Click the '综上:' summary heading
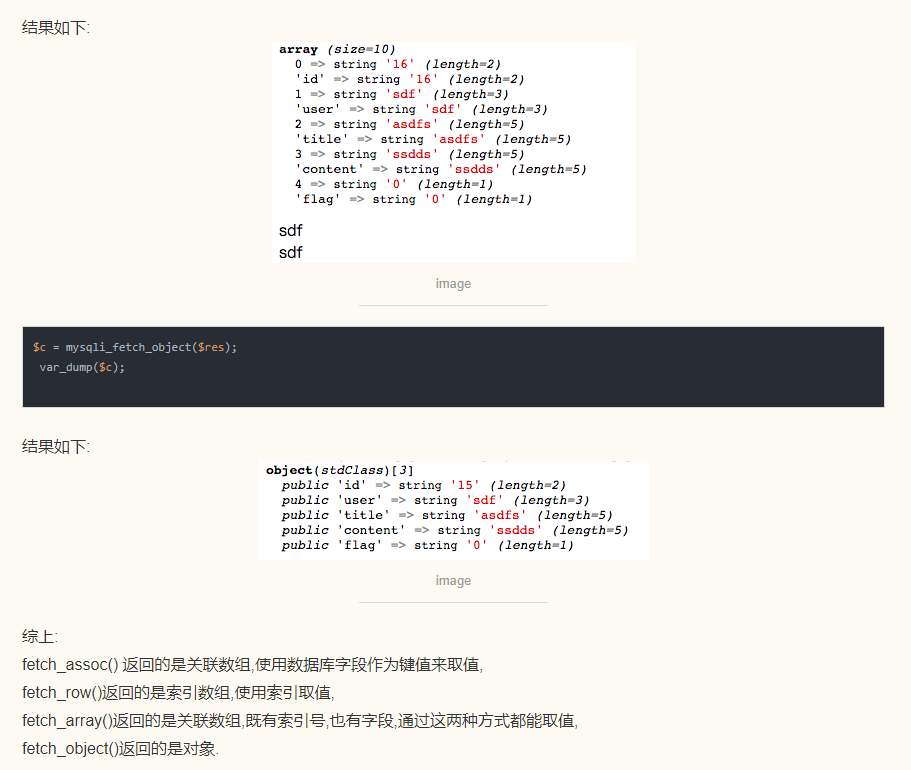Image resolution: width=911 pixels, height=770 pixels. point(40,636)
